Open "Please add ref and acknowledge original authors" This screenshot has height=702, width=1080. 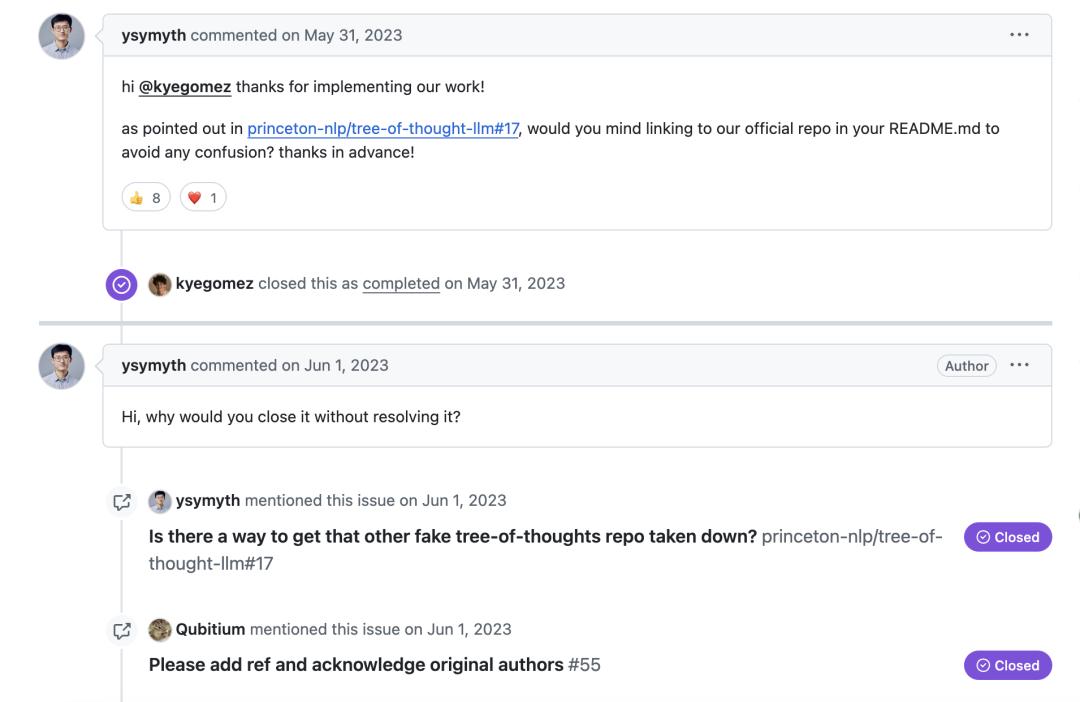(x=356, y=665)
